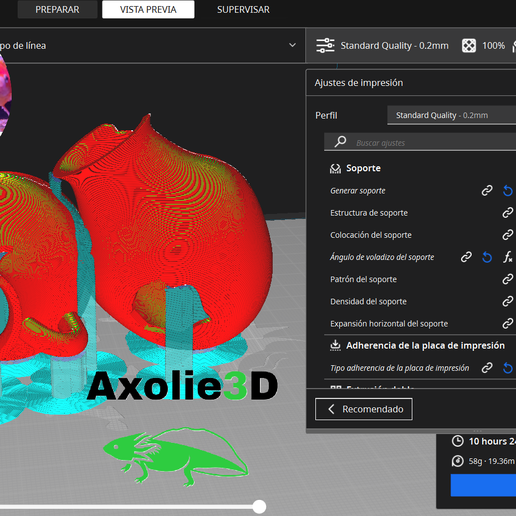Click the magnifier search icon
Screen dimensions: 516x516
click(340, 142)
